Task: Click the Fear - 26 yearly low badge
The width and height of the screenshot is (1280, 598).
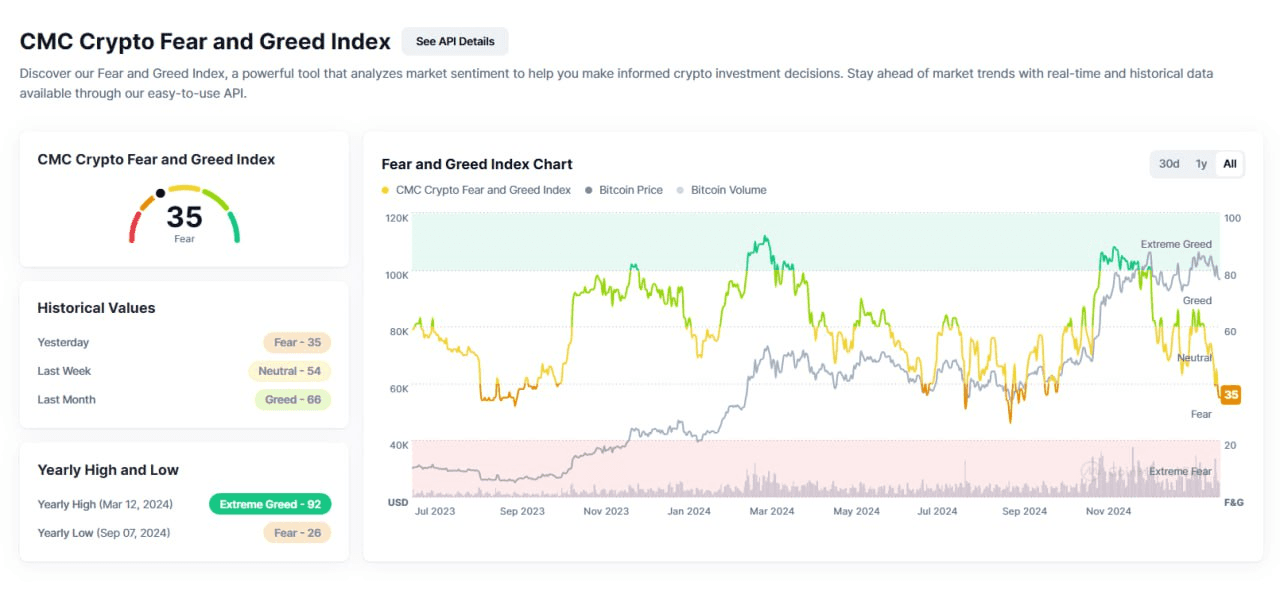Action: point(297,533)
